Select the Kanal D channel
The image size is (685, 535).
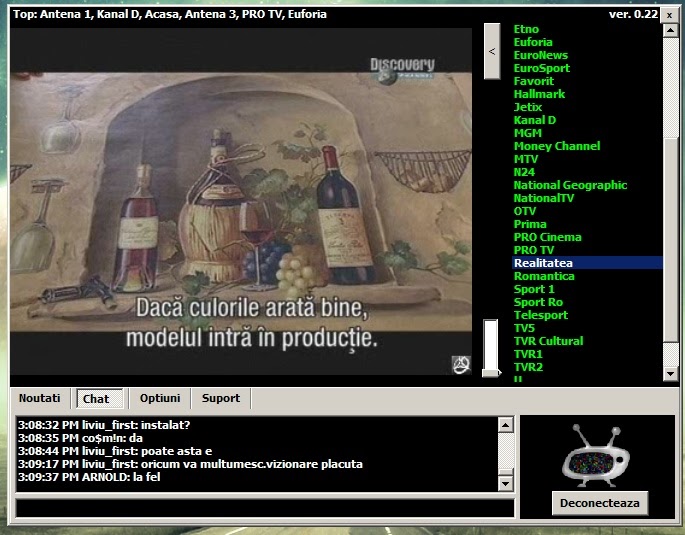[x=535, y=120]
